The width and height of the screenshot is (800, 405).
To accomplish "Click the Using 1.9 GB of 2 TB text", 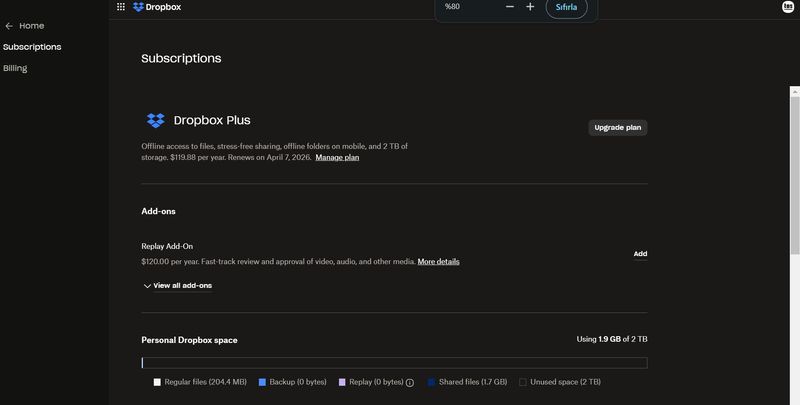I will pyautogui.click(x=612, y=339).
